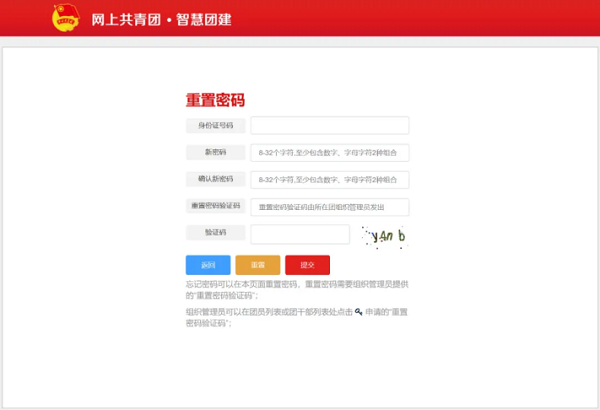
Task: Click the 重置密码验证码 field label
Action: tap(215, 207)
